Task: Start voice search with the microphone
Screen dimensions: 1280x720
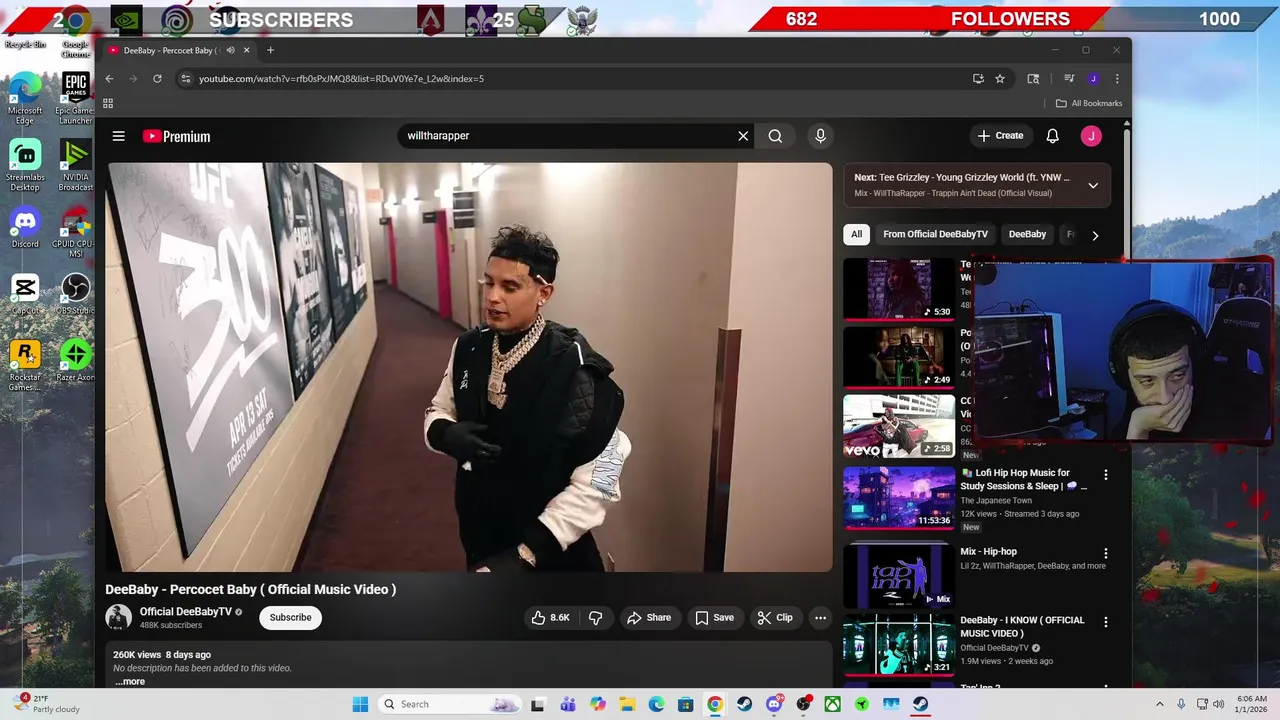Action: (820, 136)
